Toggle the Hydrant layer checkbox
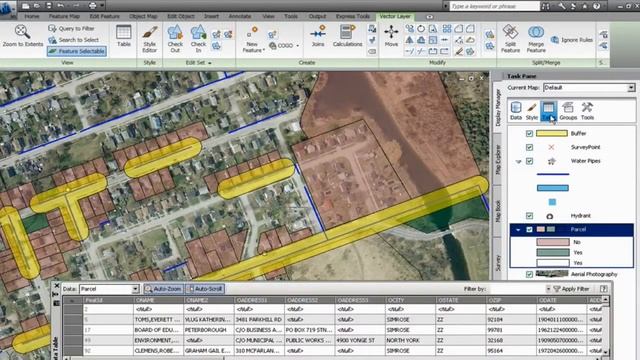640x360 pixels. [529, 216]
